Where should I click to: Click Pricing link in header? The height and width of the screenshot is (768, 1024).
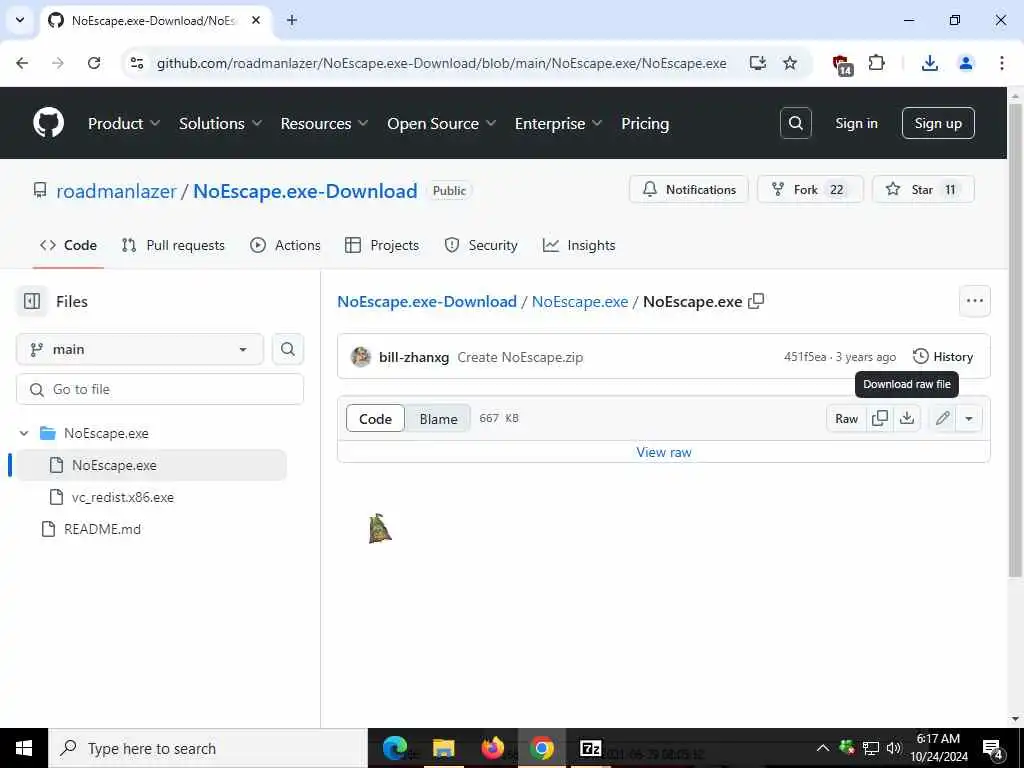645,123
